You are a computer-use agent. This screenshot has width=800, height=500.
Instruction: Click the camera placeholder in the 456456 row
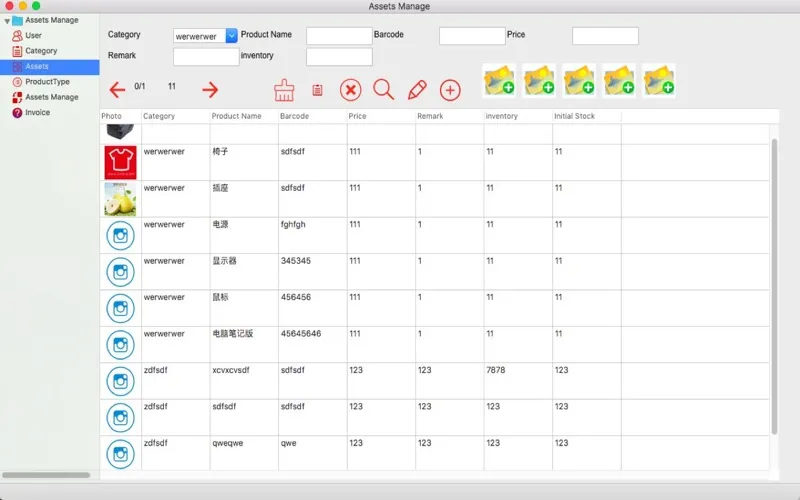pos(120,308)
